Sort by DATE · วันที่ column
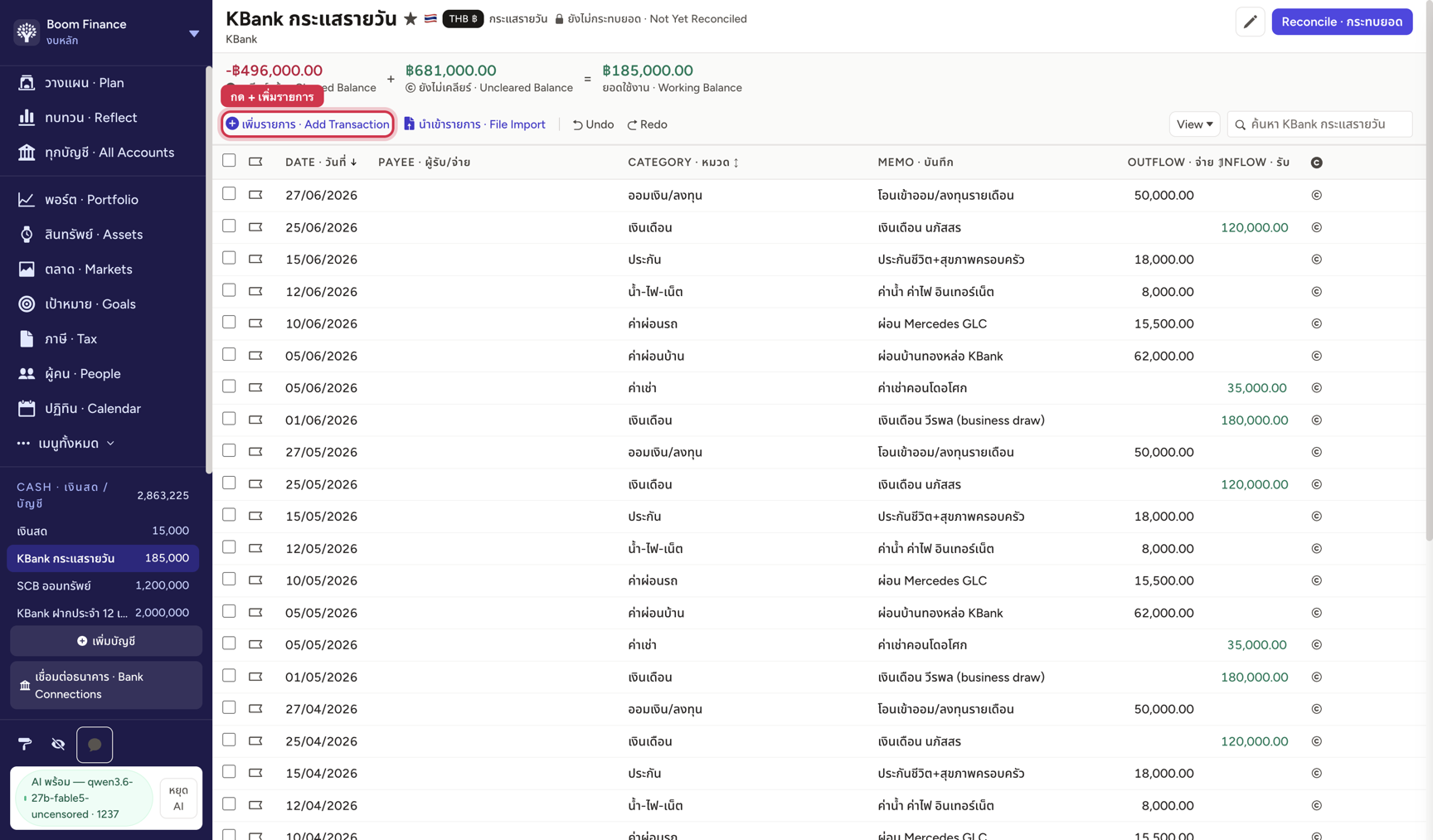Screen dimensions: 1433x840 [321, 163]
